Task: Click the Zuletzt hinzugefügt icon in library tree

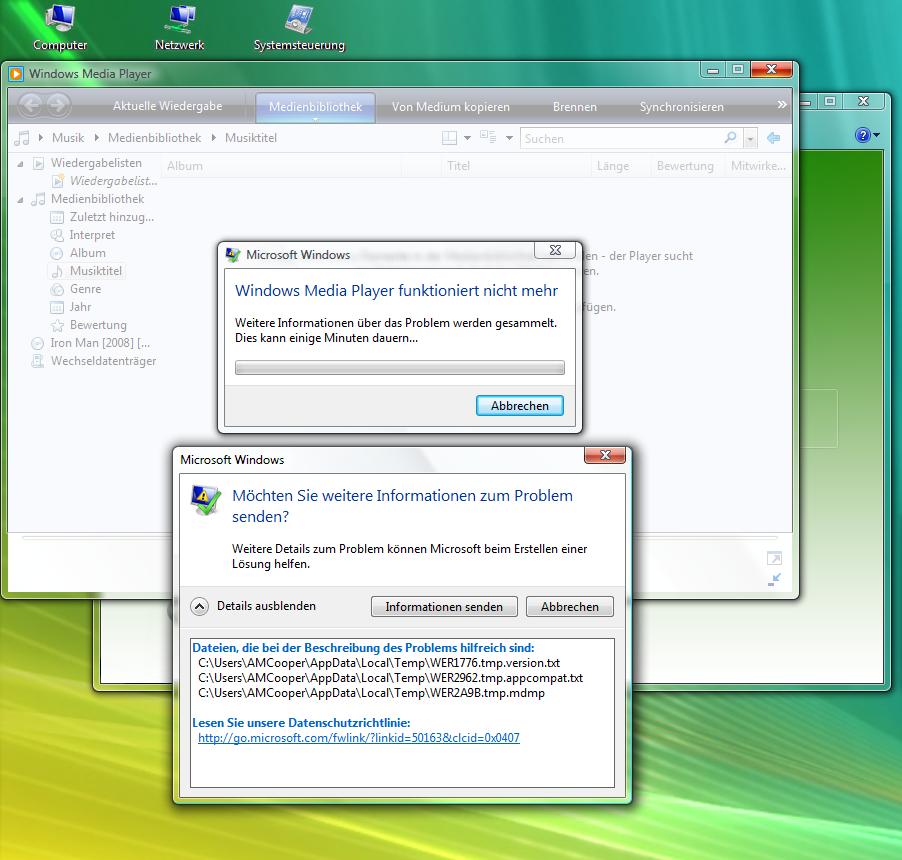Action: [57, 217]
